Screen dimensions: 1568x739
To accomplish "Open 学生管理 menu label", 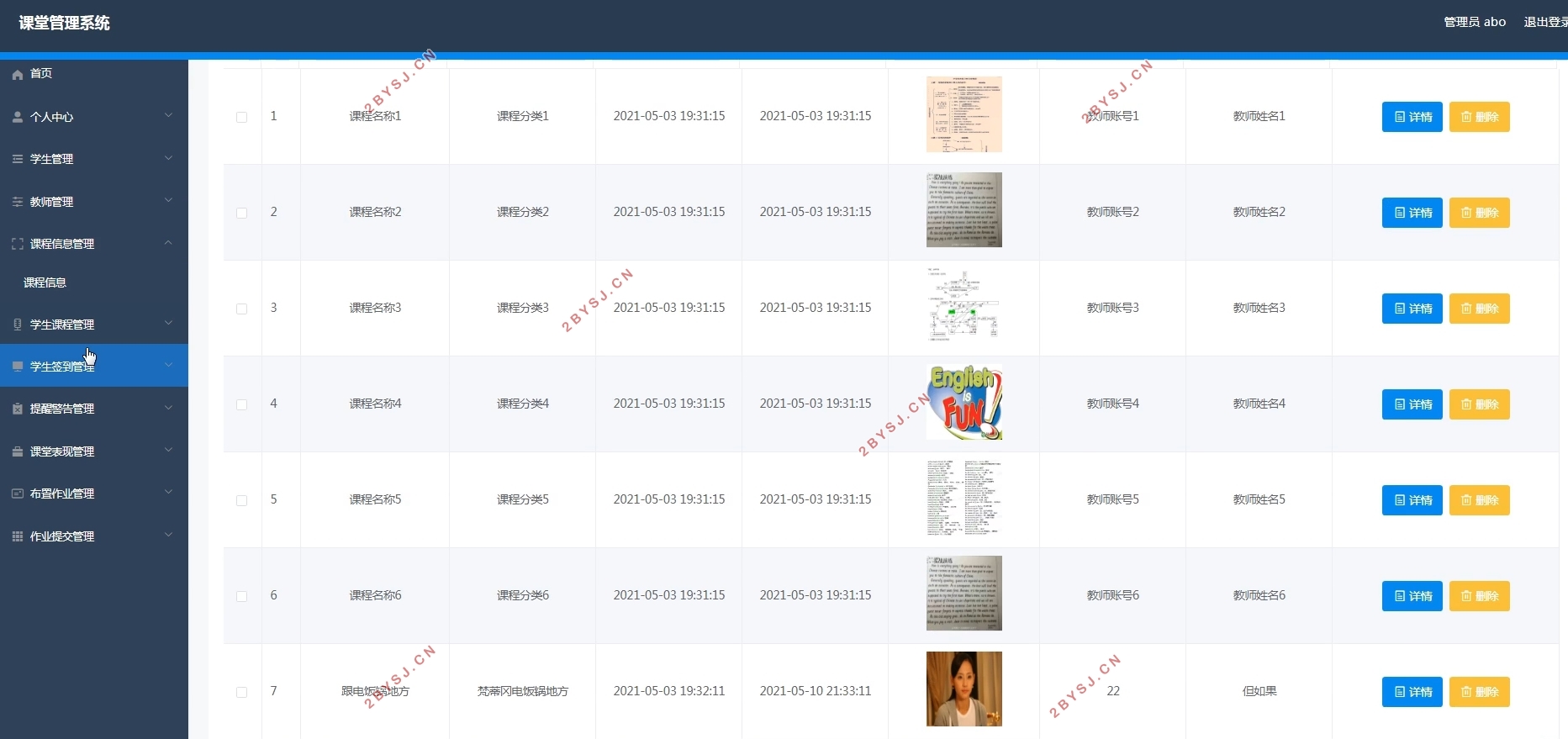I will pos(52,159).
